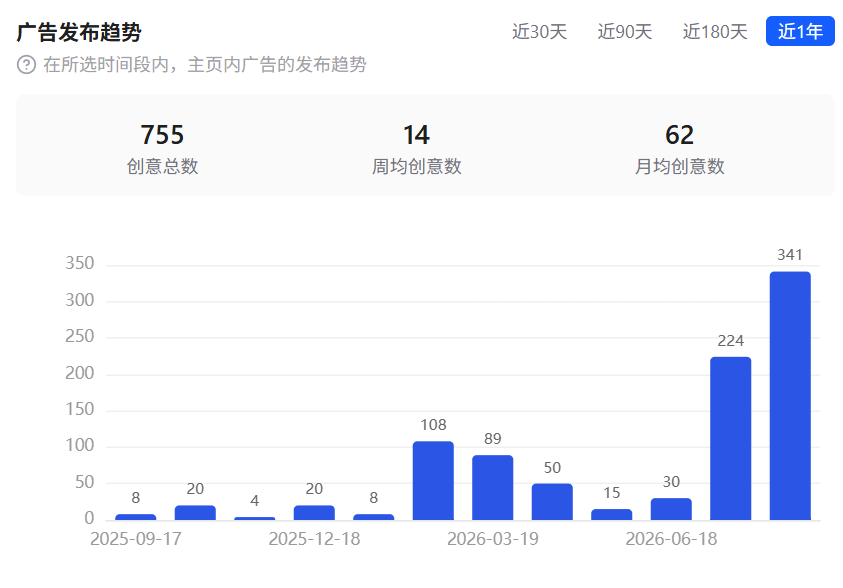843x588 pixels.
Task: Click the 2026-06-18 axis date label
Action: (x=671, y=539)
